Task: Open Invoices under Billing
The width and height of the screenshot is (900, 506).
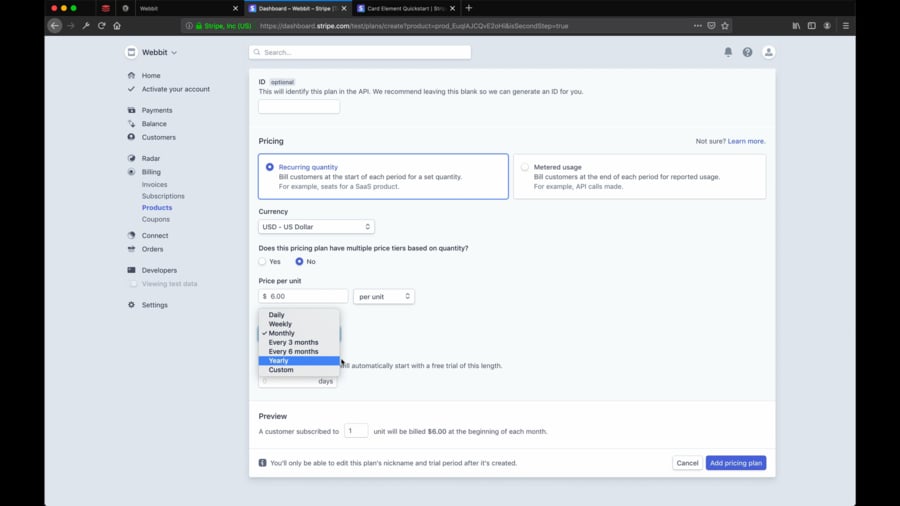Action: pos(154,185)
